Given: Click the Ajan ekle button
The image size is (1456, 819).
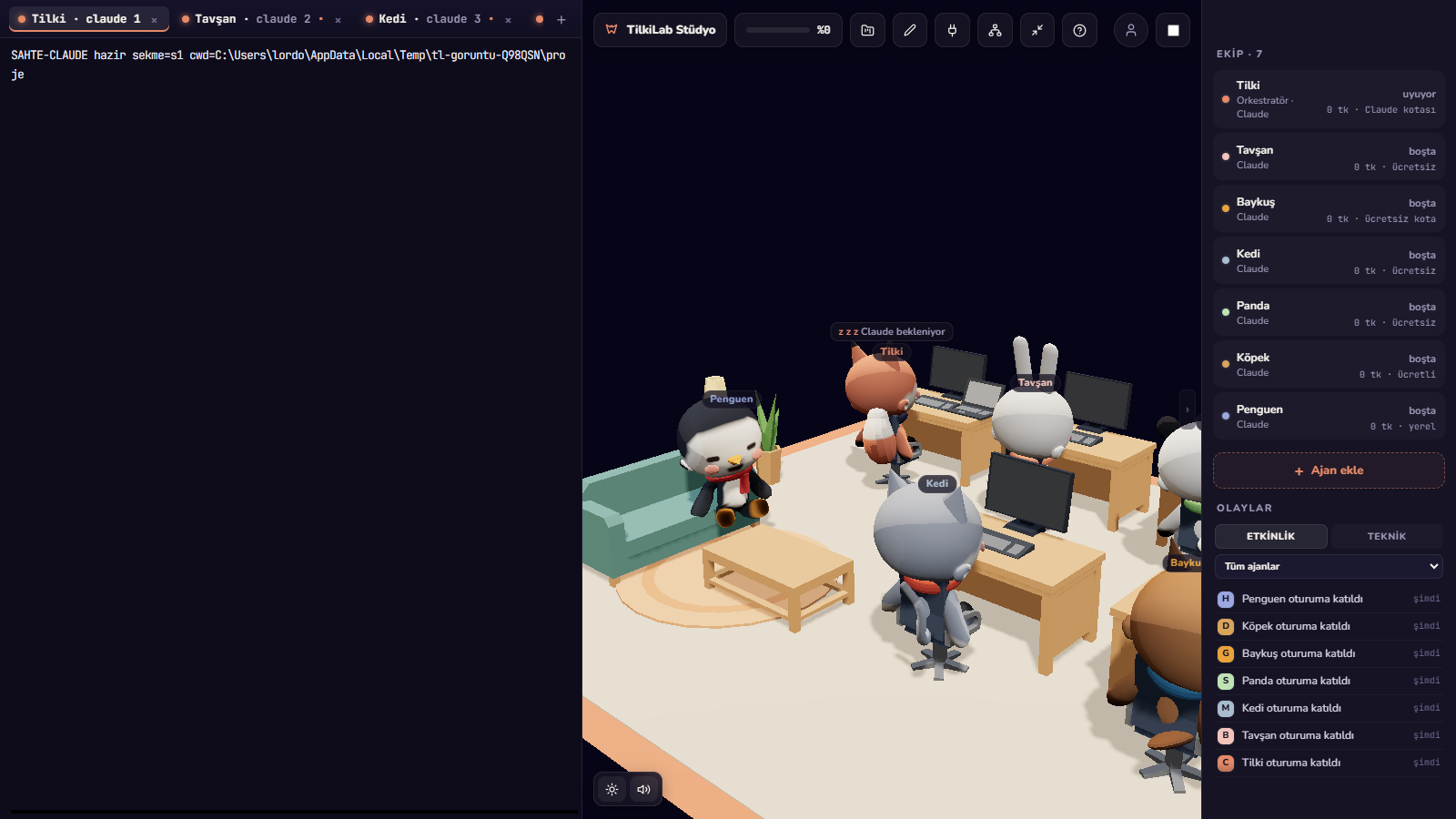Looking at the screenshot, I should (1329, 470).
